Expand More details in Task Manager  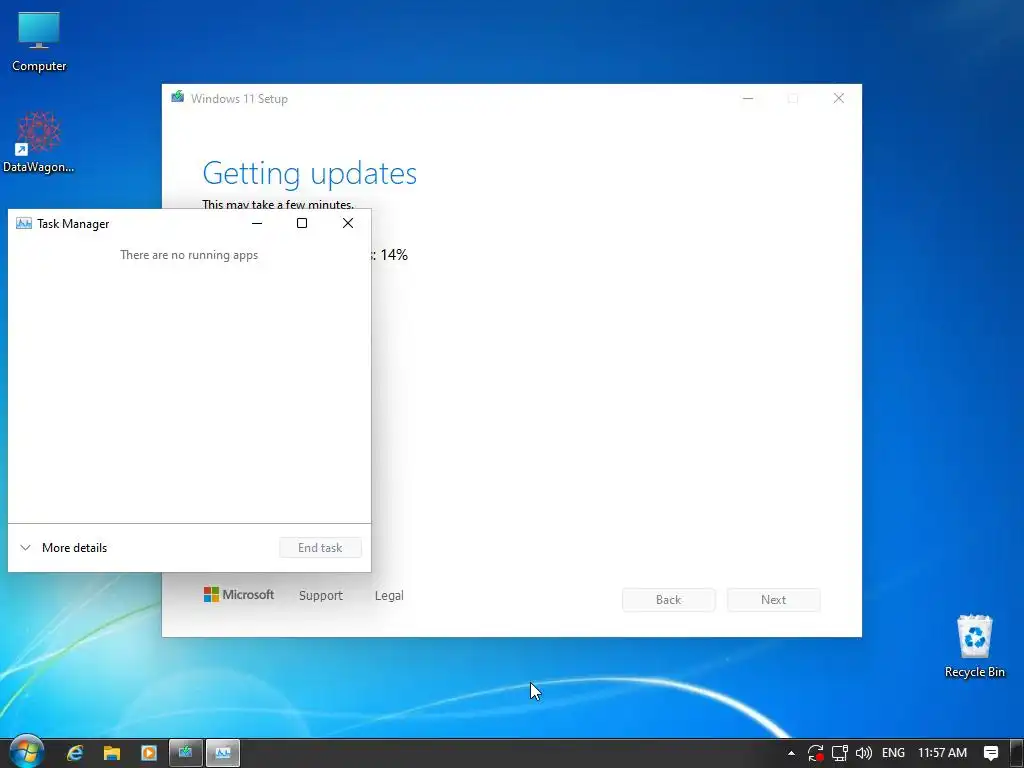pyautogui.click(x=64, y=548)
